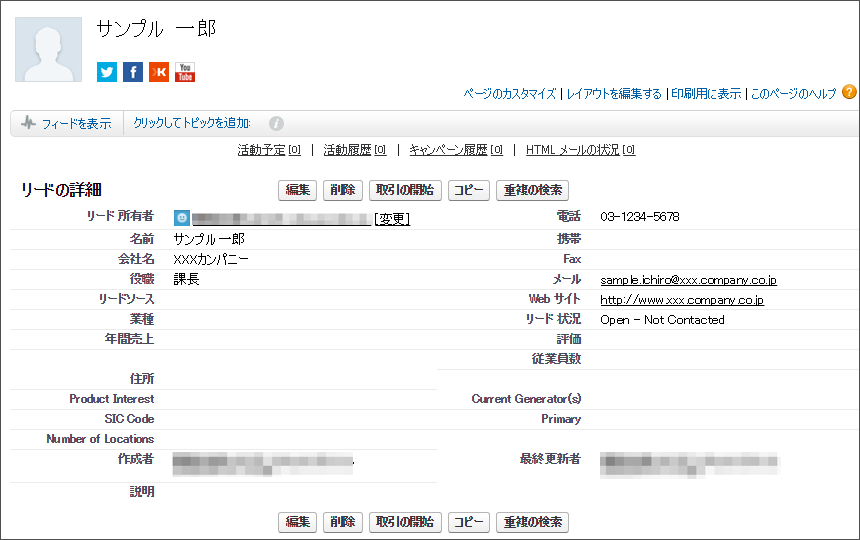Click the orange help question mark icon
This screenshot has width=860, height=540.
click(849, 92)
